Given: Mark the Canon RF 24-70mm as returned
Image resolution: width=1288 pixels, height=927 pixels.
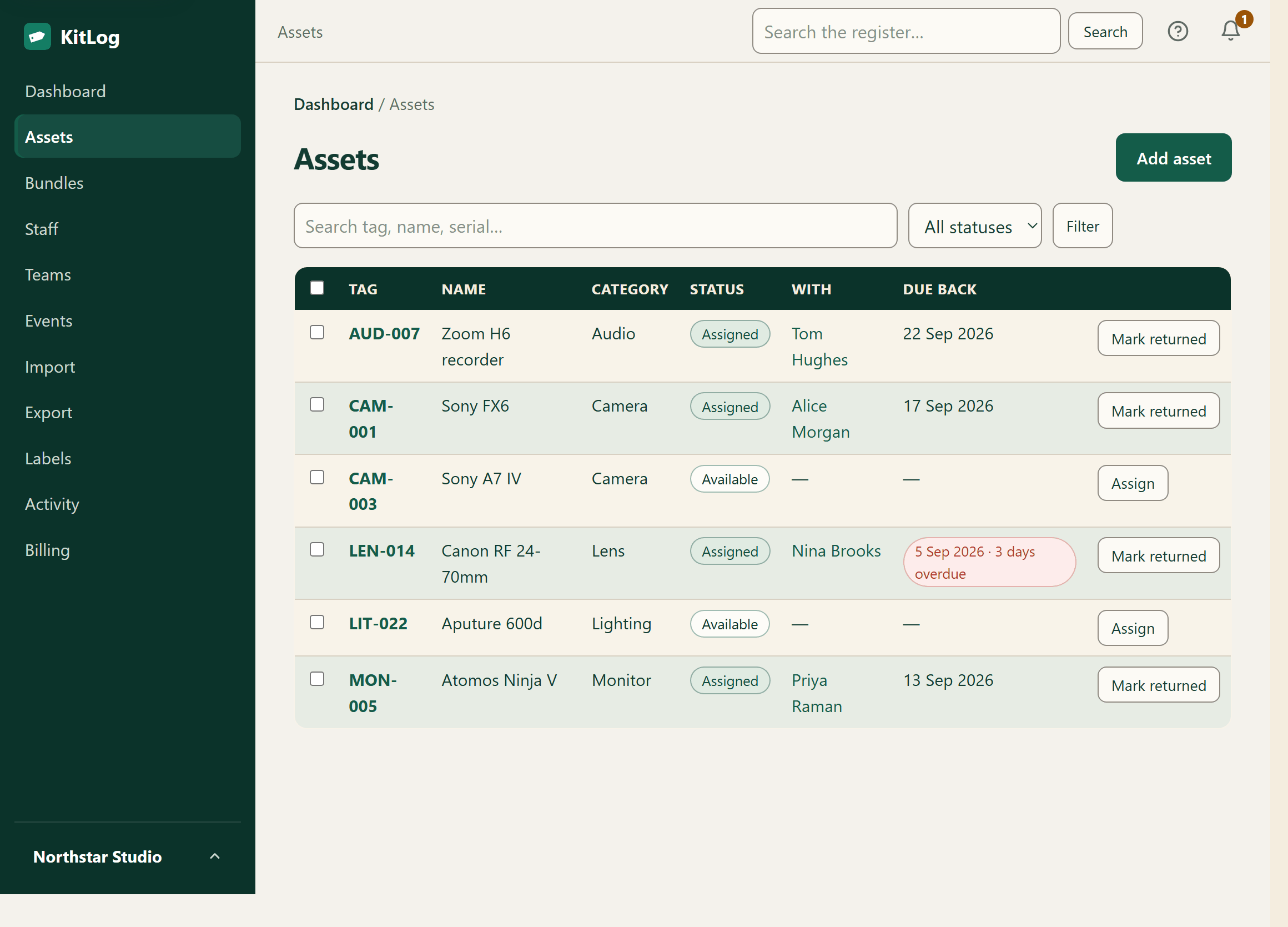Looking at the screenshot, I should (x=1159, y=555).
